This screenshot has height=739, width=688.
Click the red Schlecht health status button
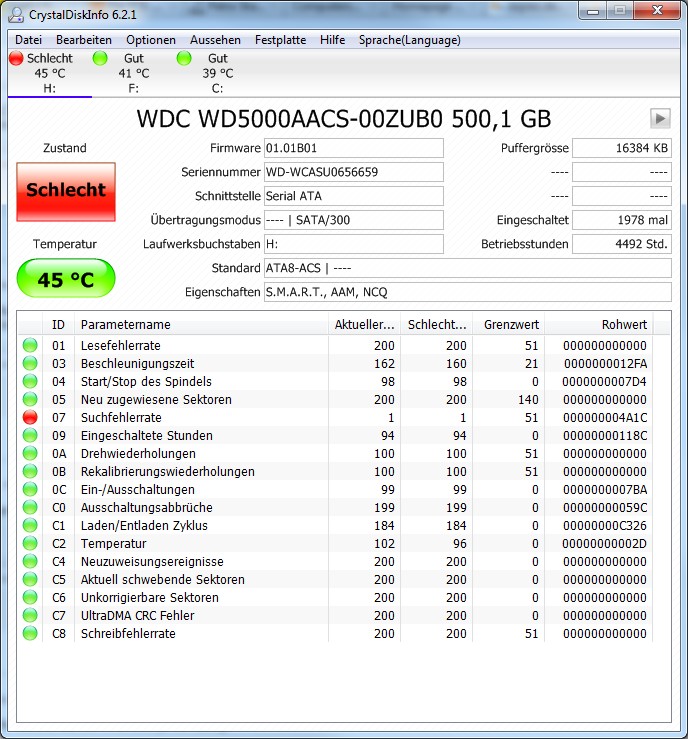tap(66, 192)
